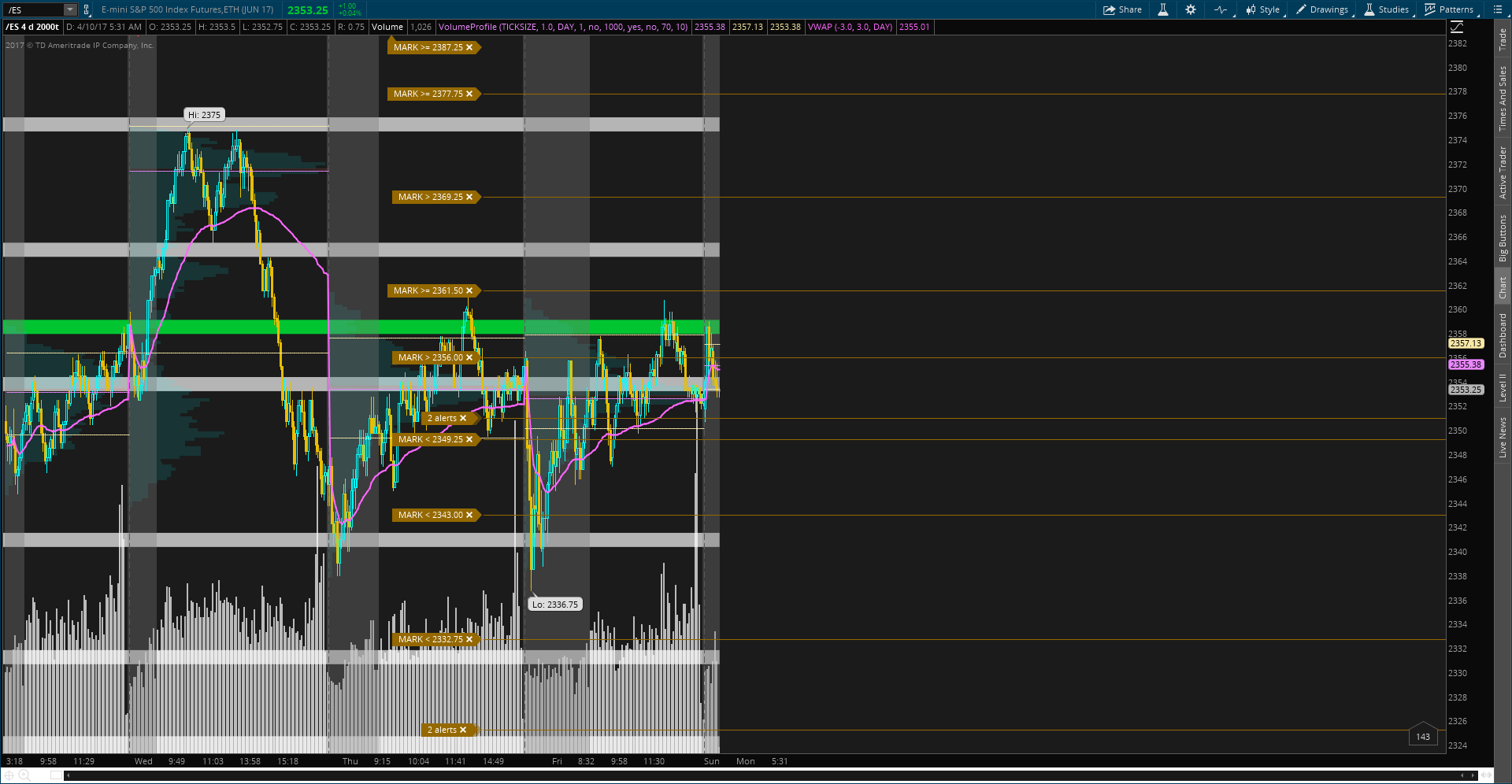Click the last price 2353.25 in header

click(308, 10)
